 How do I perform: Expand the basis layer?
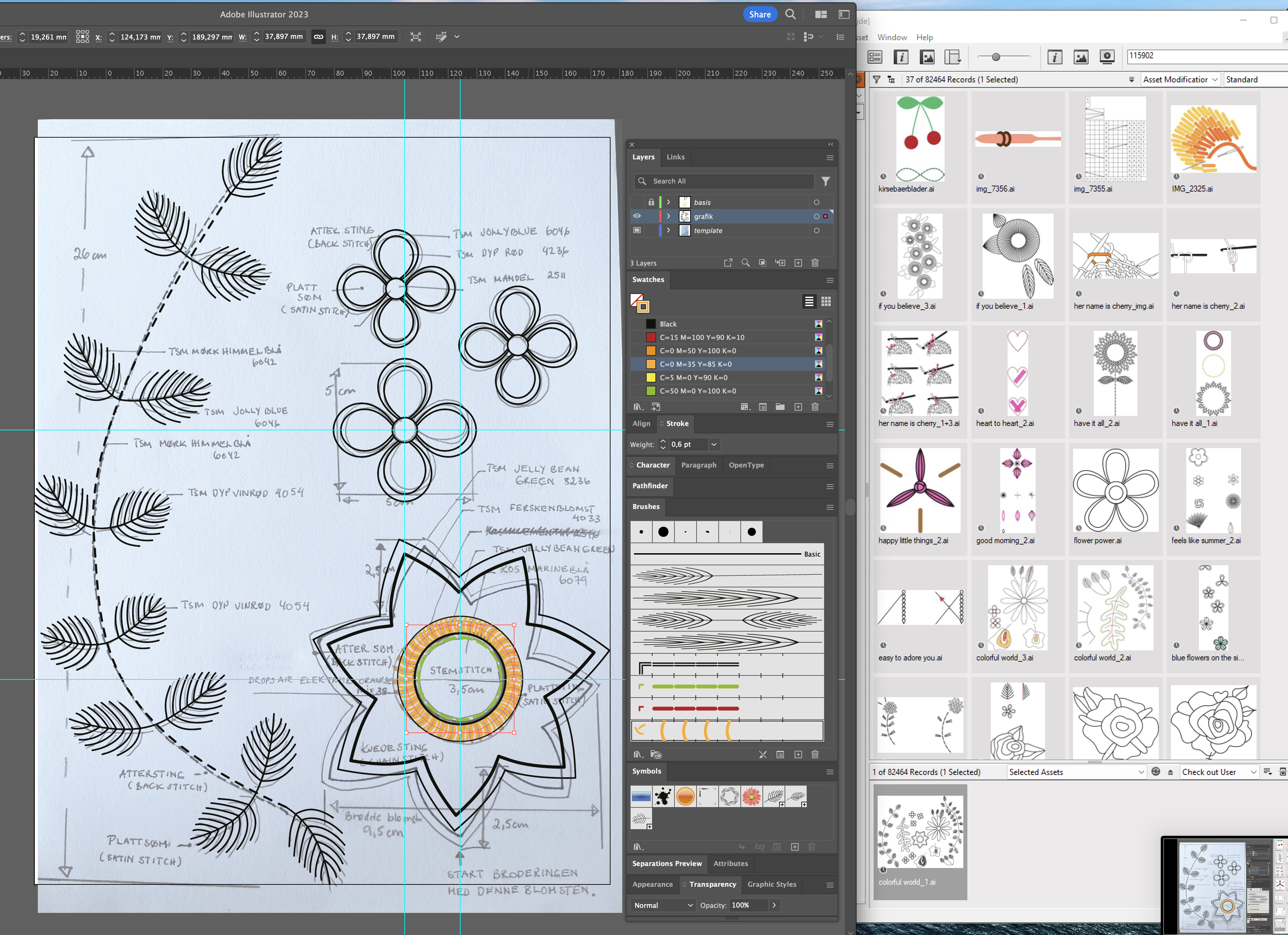[x=668, y=202]
